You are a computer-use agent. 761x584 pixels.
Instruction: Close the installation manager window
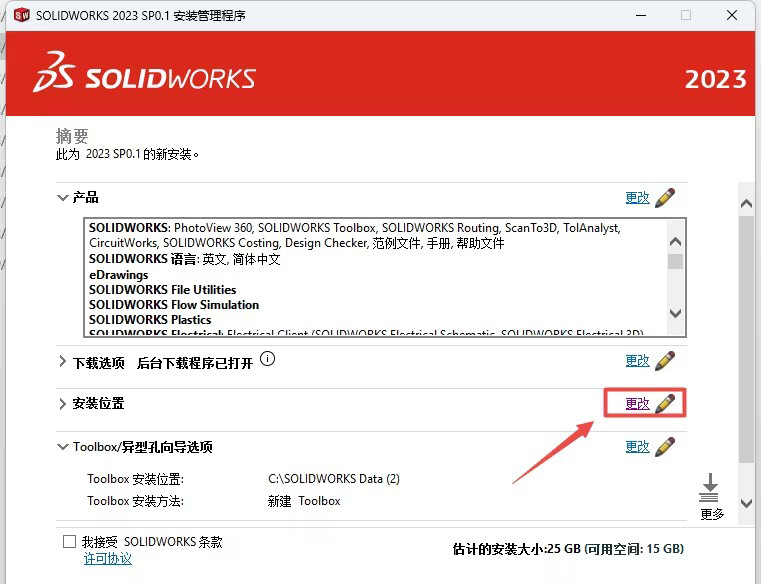[x=732, y=16]
